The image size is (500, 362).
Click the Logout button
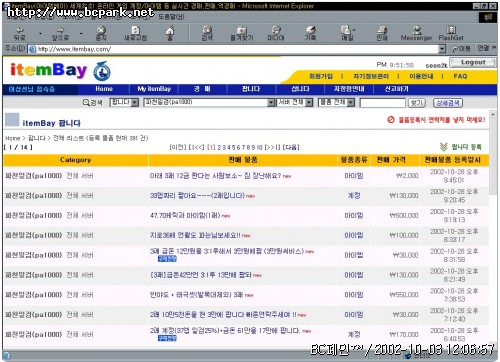[473, 62]
